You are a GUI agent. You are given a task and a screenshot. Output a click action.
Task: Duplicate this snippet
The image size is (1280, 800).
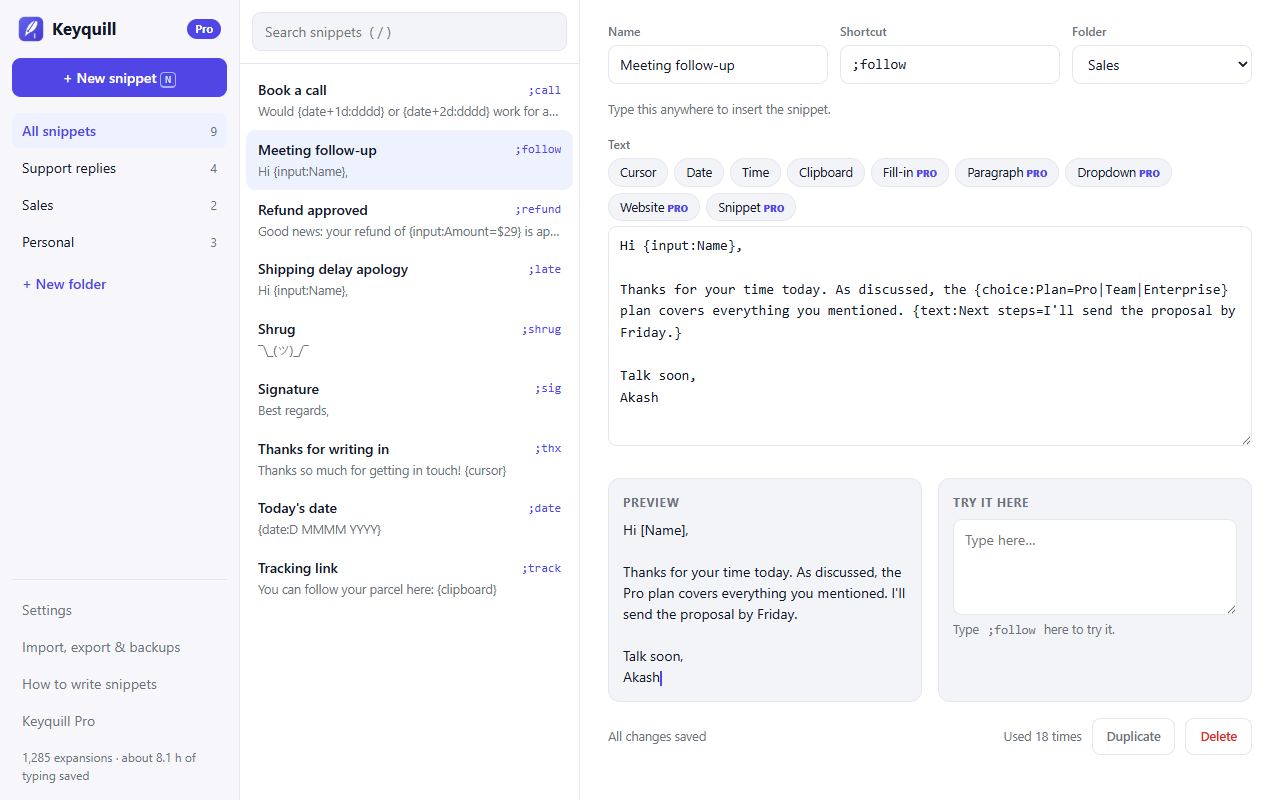(1133, 736)
